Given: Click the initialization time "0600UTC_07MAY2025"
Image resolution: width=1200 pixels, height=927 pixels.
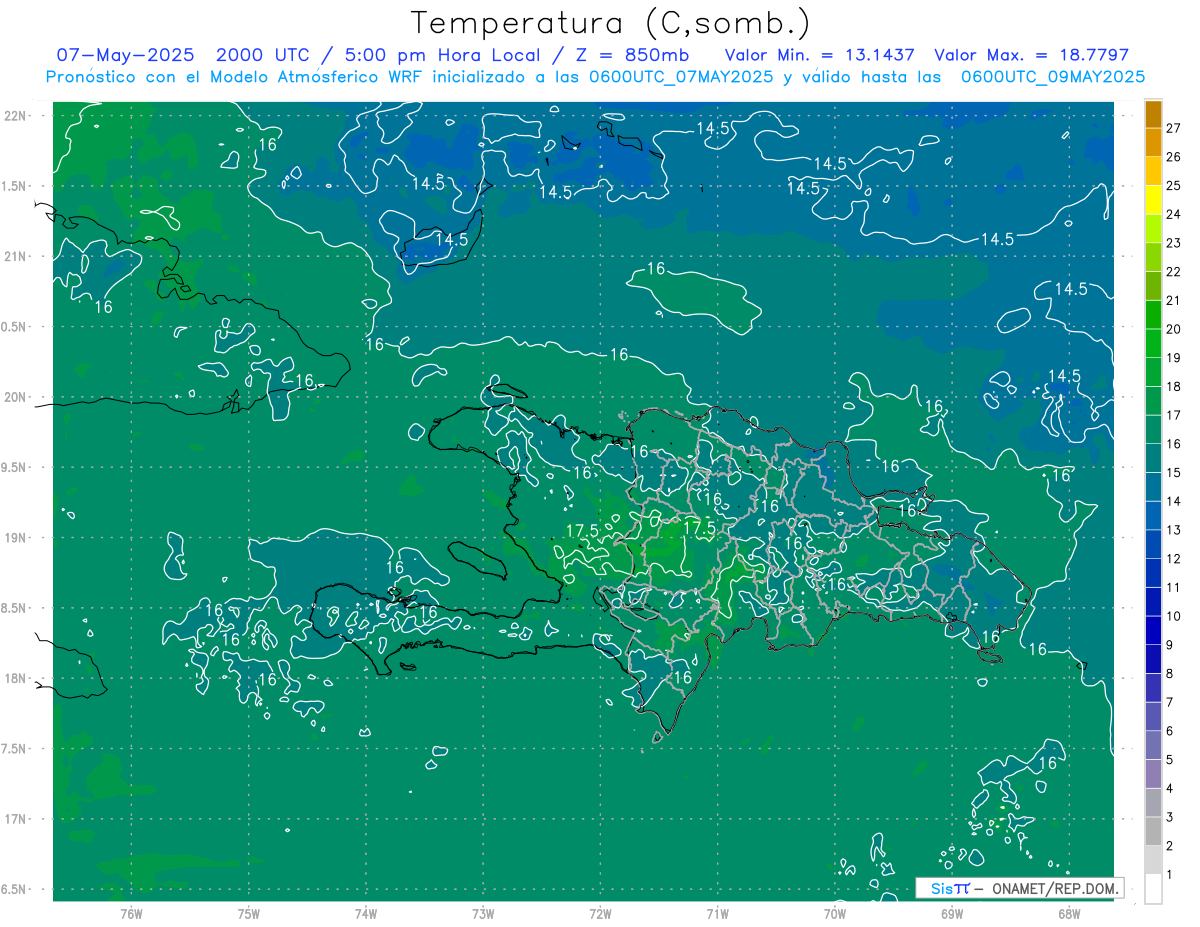Looking at the screenshot, I should tap(680, 77).
